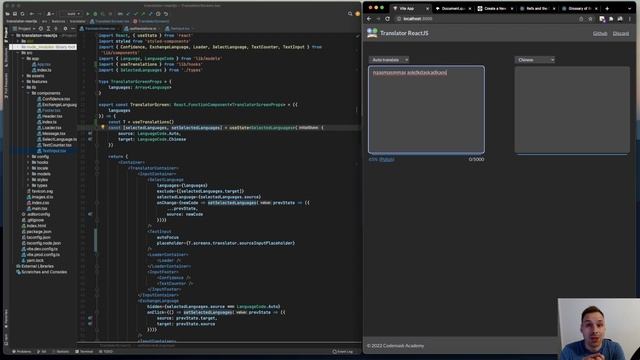This screenshot has height=360, width=640.
Task: Open a new browser tab with plus
Action: click(607, 8)
